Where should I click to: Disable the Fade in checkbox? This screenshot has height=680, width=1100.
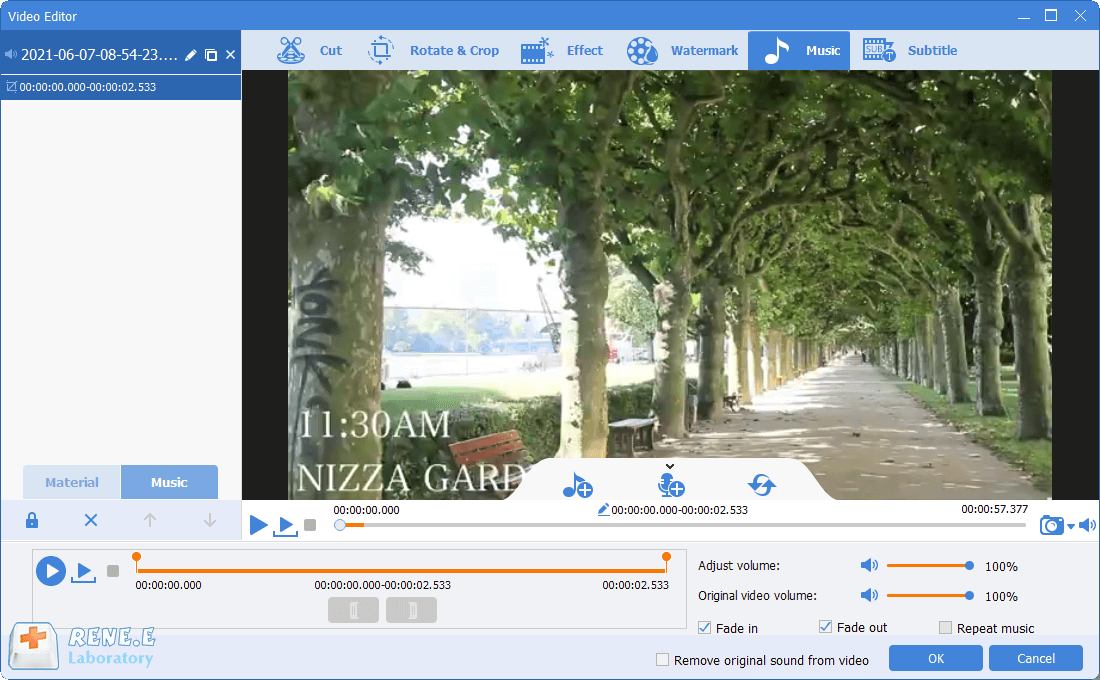(x=706, y=628)
